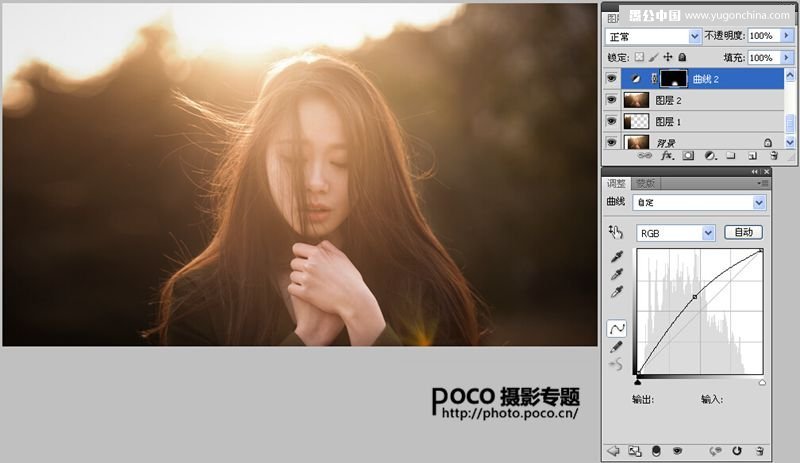
Task: Select the draw curve pencil tool
Action: tap(616, 347)
